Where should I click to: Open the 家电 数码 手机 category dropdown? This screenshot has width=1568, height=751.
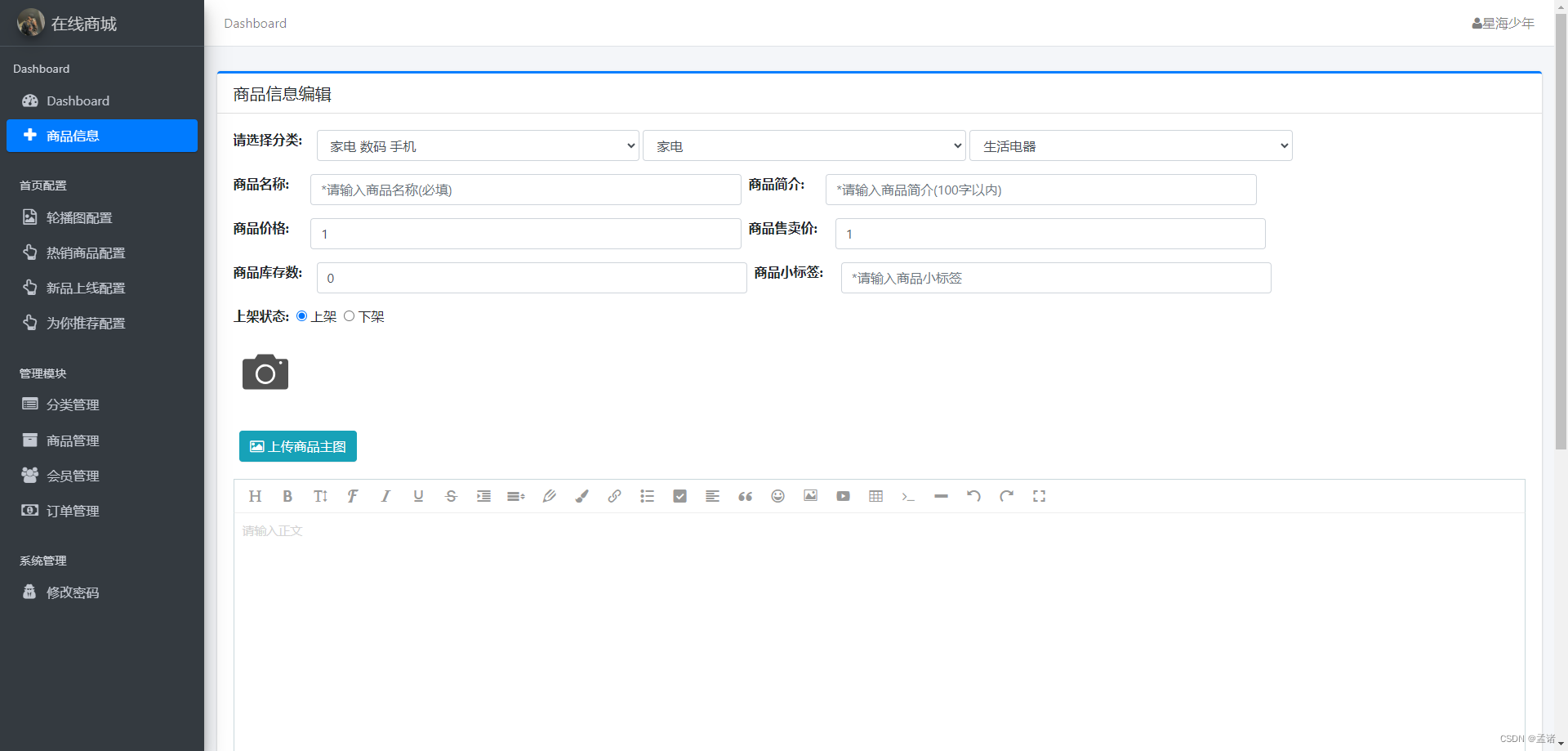[x=477, y=145]
